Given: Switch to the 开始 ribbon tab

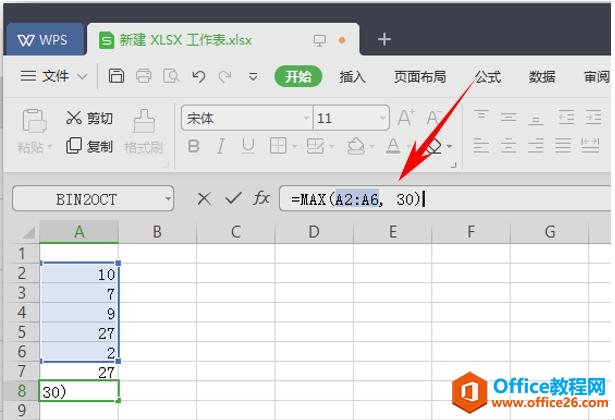Looking at the screenshot, I should [298, 76].
